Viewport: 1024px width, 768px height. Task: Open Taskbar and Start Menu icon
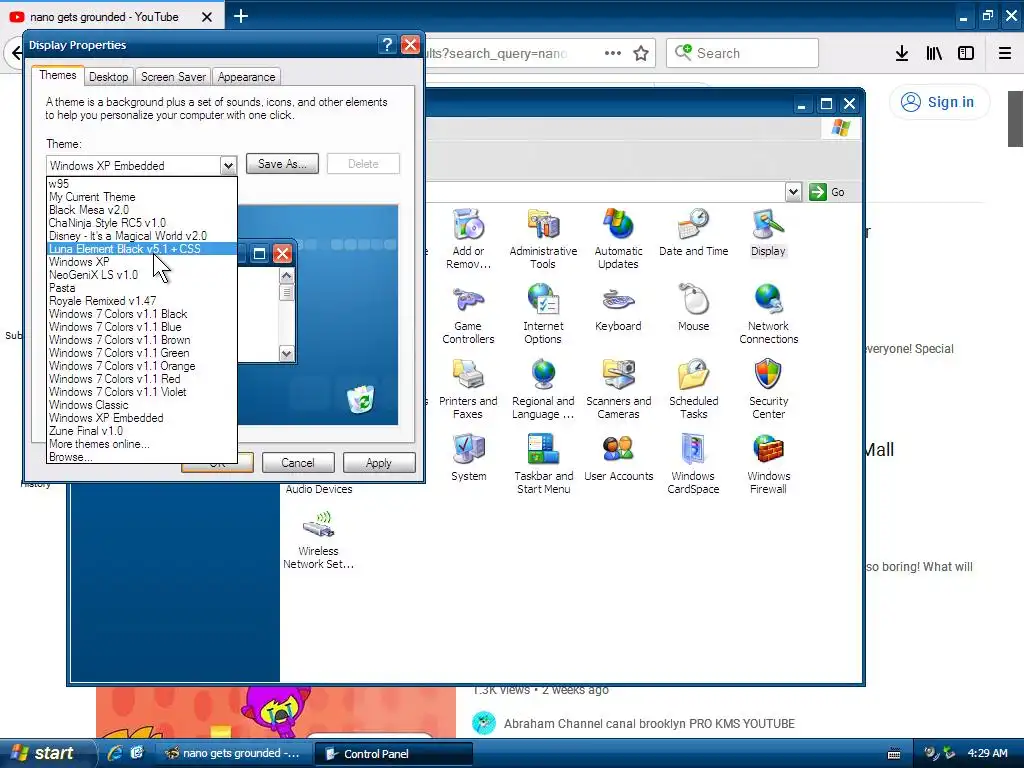(x=543, y=464)
